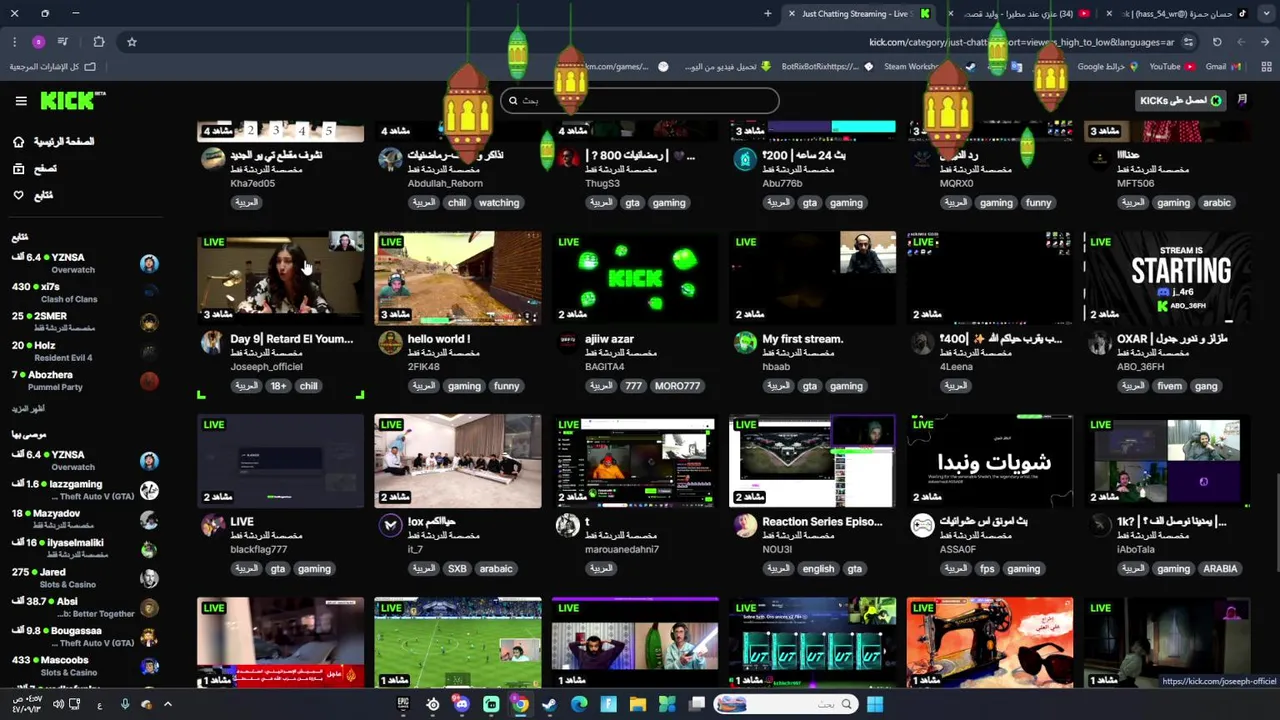The image size is (1280, 720).
Task: Open 'Stream is Starting' OXAR thumbnail
Action: pos(1167,278)
